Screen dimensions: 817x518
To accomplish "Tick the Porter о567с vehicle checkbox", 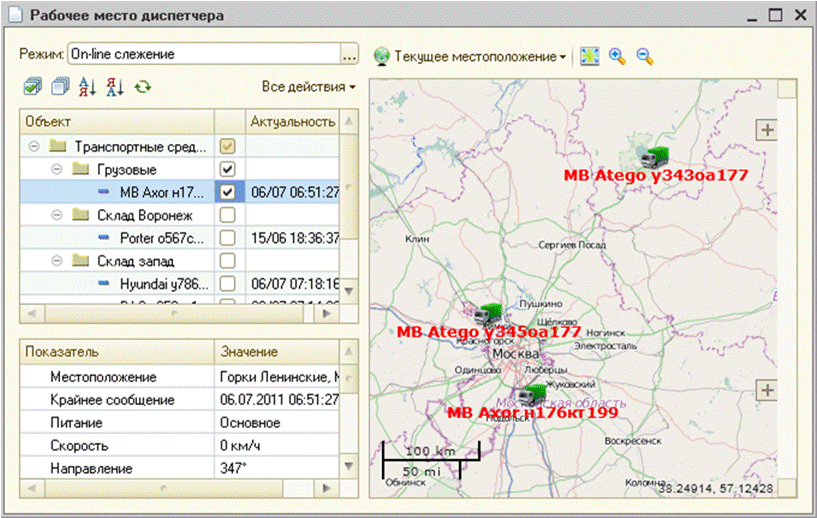I will (x=227, y=238).
